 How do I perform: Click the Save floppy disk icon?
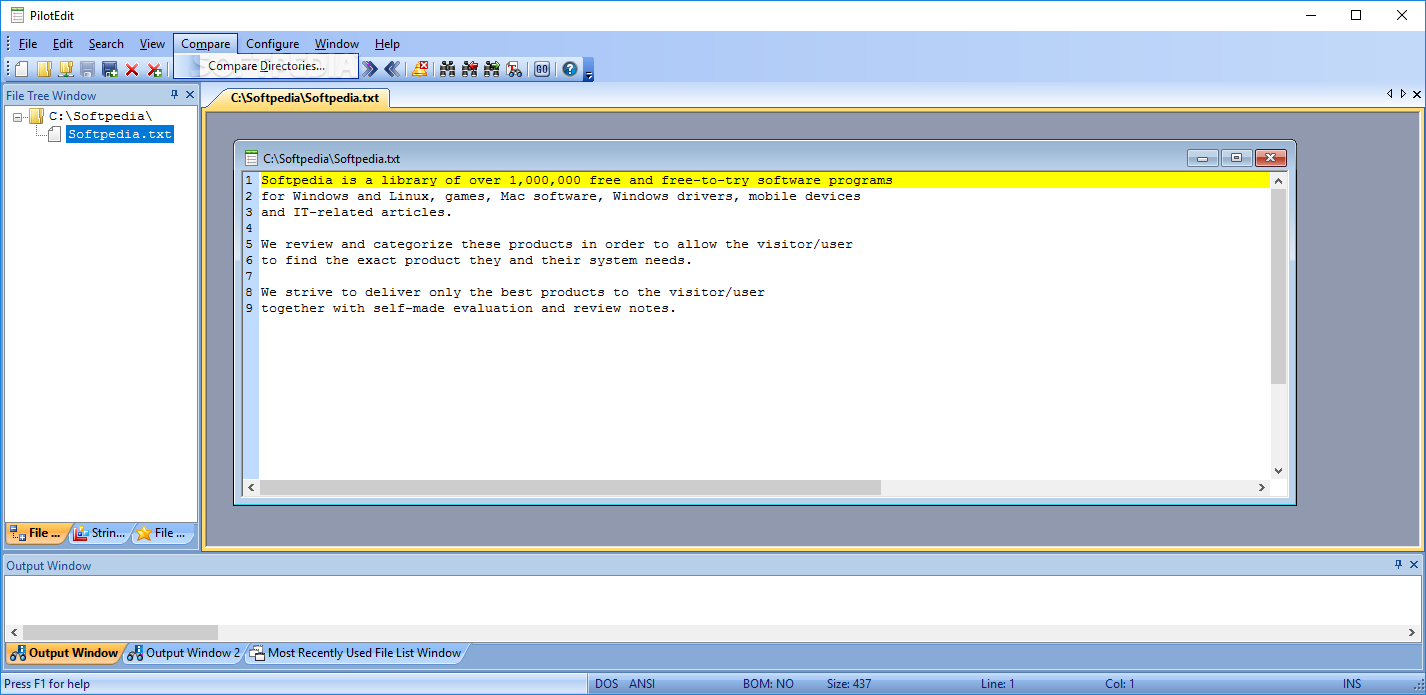[x=87, y=69]
